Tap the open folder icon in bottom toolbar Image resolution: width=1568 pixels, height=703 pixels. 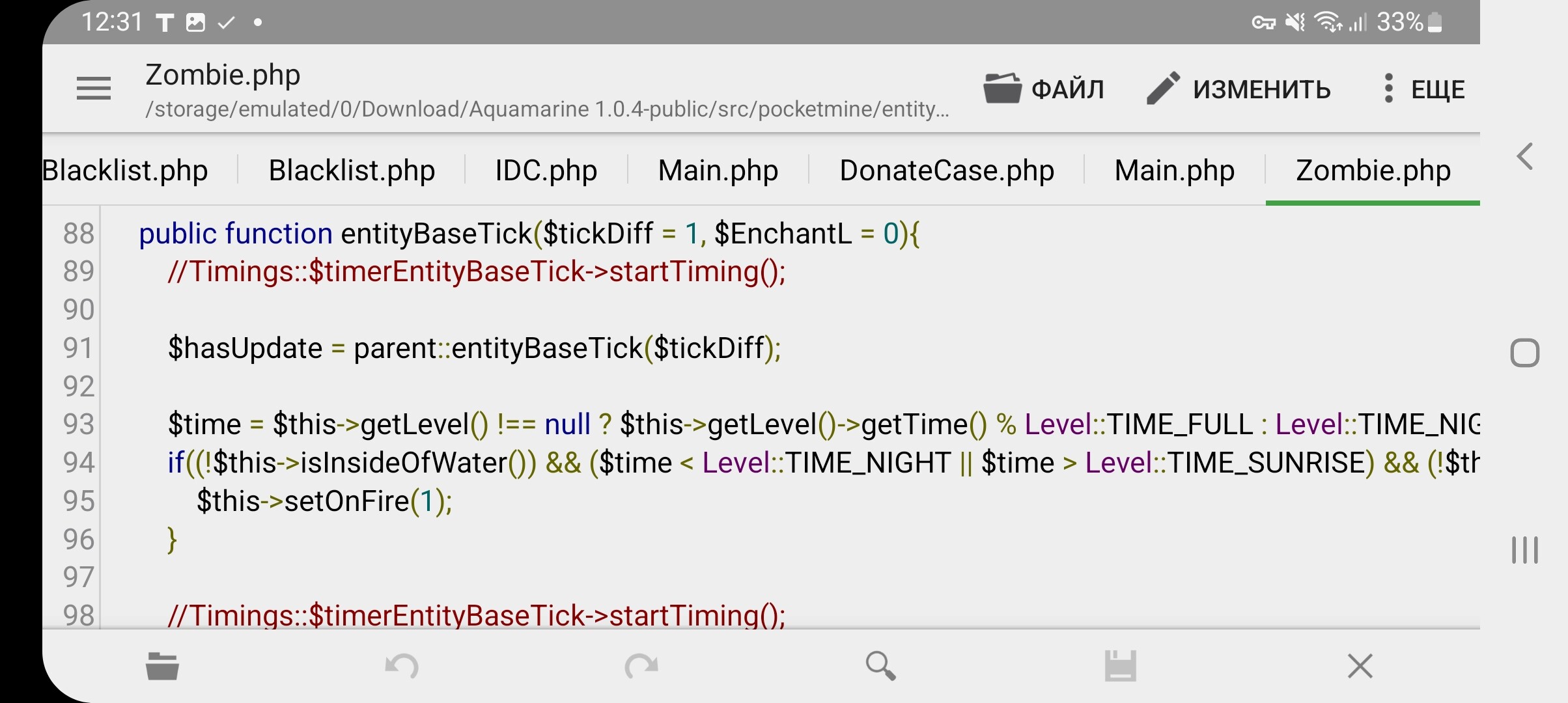[162, 666]
